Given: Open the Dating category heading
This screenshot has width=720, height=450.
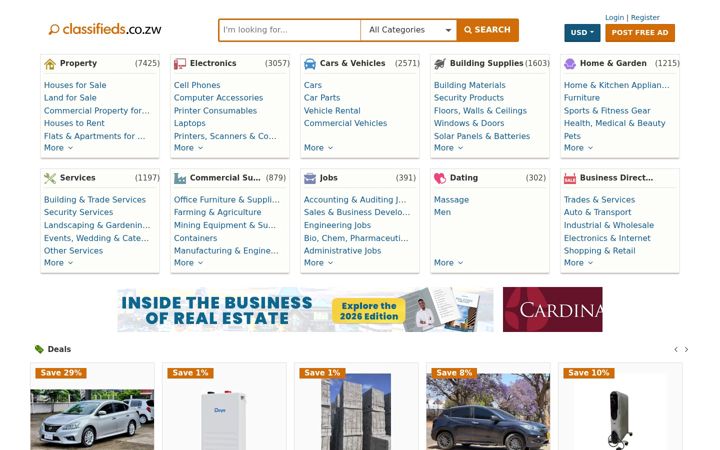Looking at the screenshot, I should pos(464,178).
